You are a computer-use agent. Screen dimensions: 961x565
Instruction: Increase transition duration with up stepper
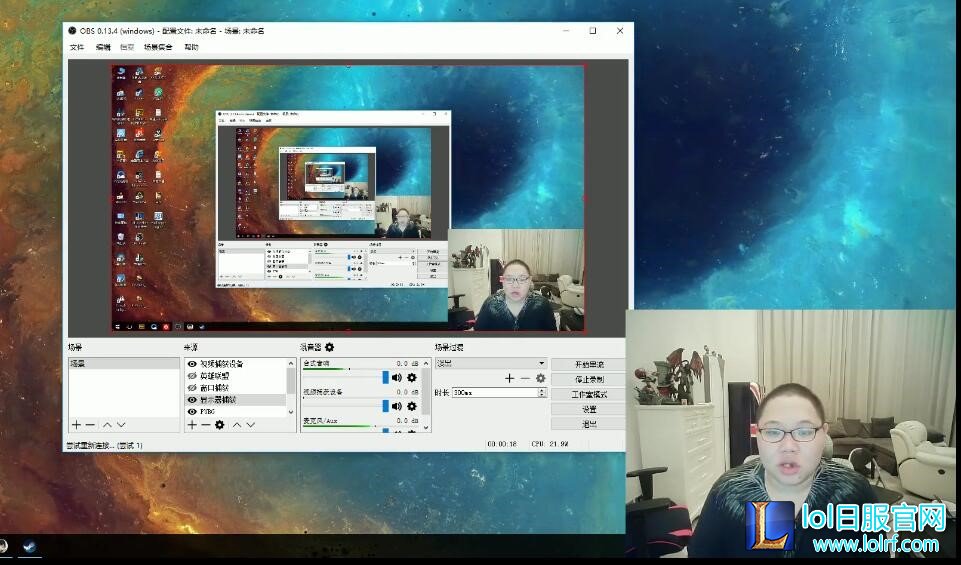click(542, 390)
